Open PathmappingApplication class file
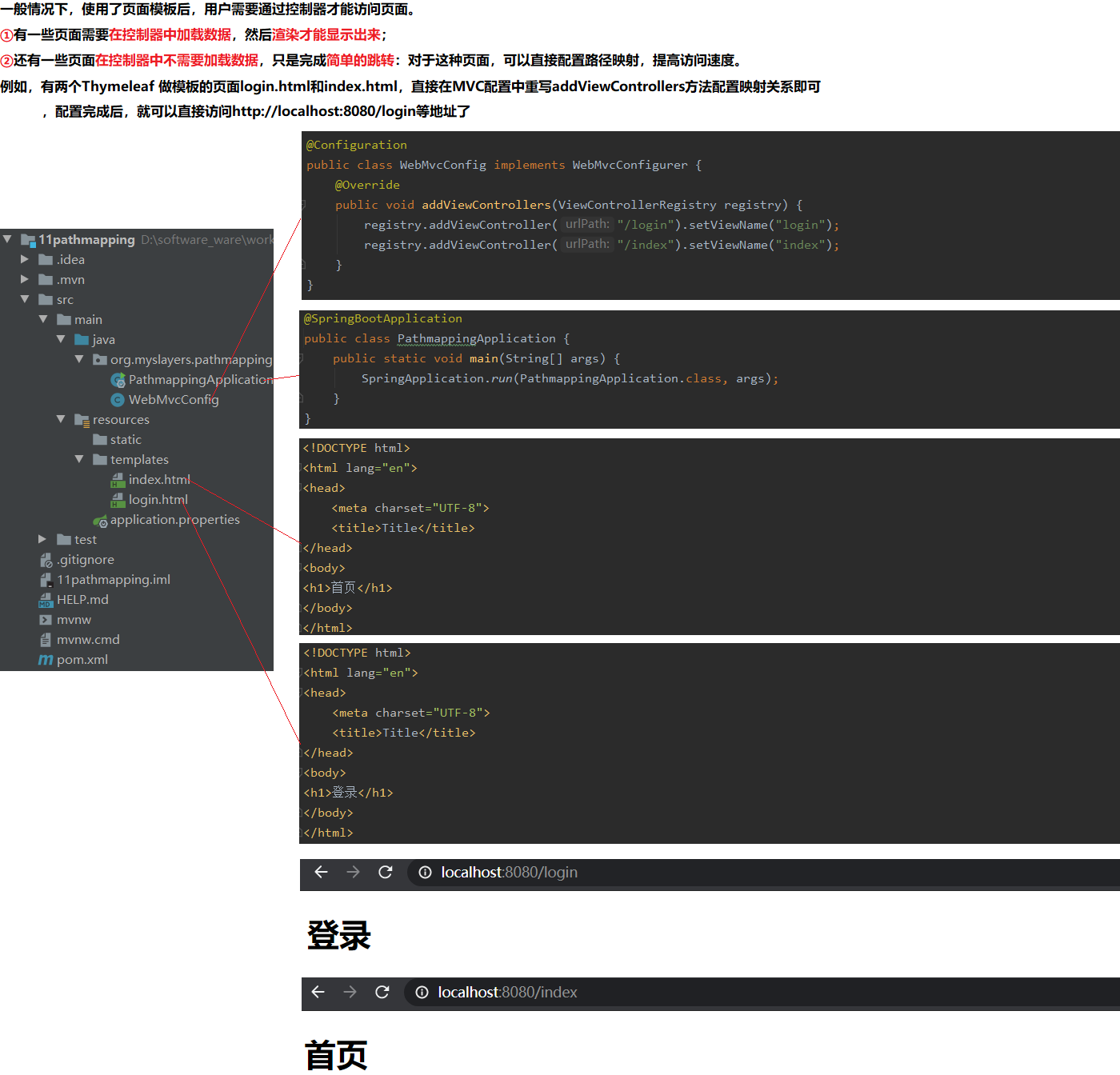Image resolution: width=1120 pixels, height=1075 pixels. pos(200,380)
